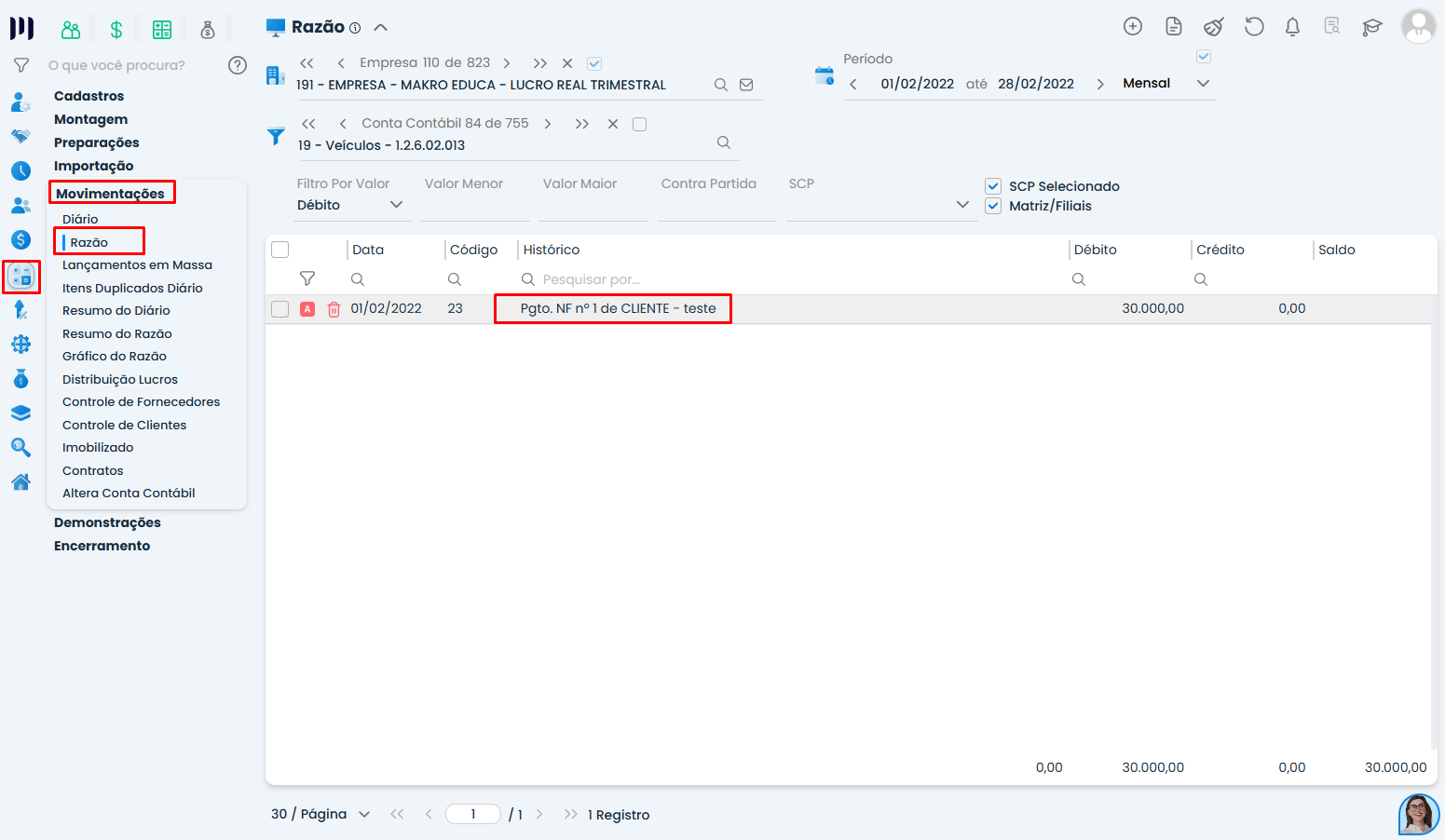Screen dimensions: 1445x840
Task: Open the blue money bag sidebar icon
Action: coord(20,378)
